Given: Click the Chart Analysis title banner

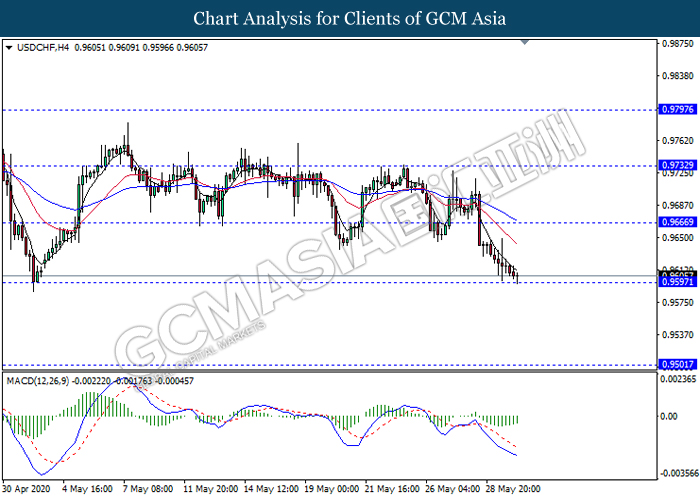Looking at the screenshot, I should pyautogui.click(x=350, y=18).
